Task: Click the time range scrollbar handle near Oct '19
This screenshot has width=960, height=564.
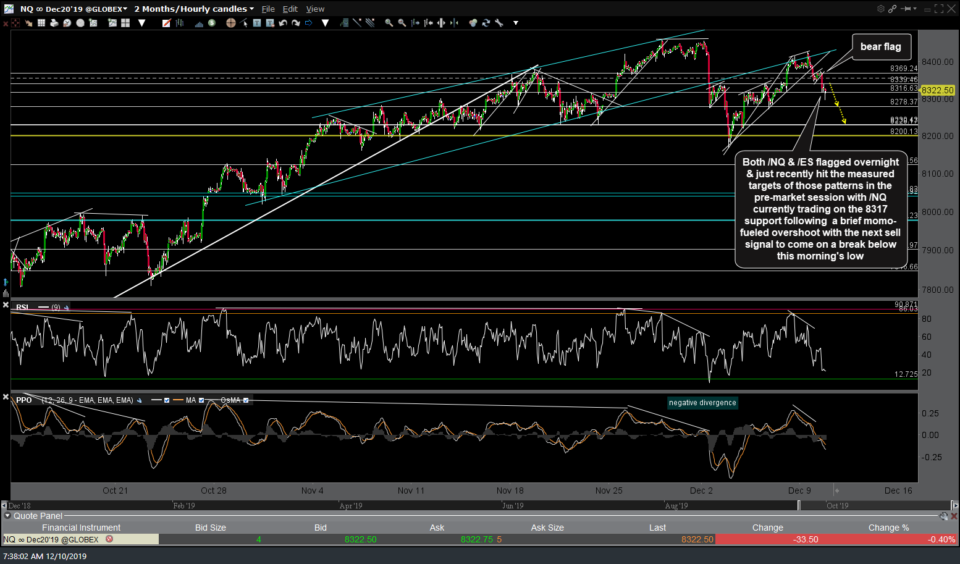Action: [x=798, y=505]
